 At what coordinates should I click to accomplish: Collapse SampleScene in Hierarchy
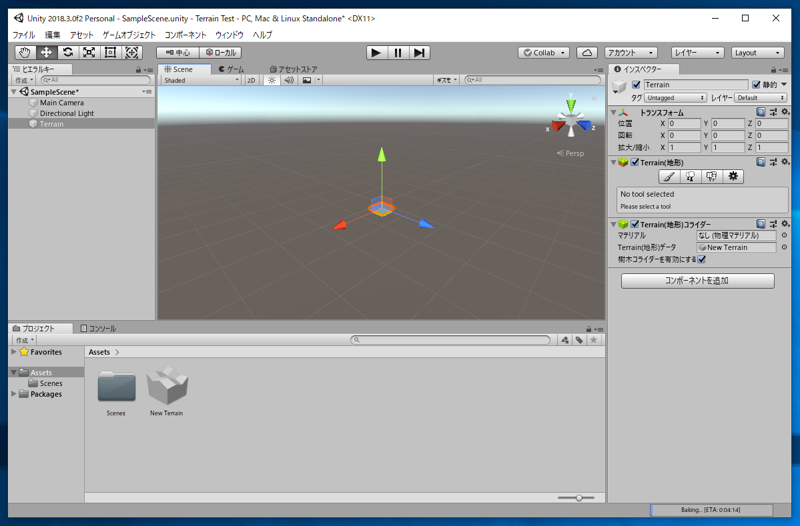click(14, 92)
